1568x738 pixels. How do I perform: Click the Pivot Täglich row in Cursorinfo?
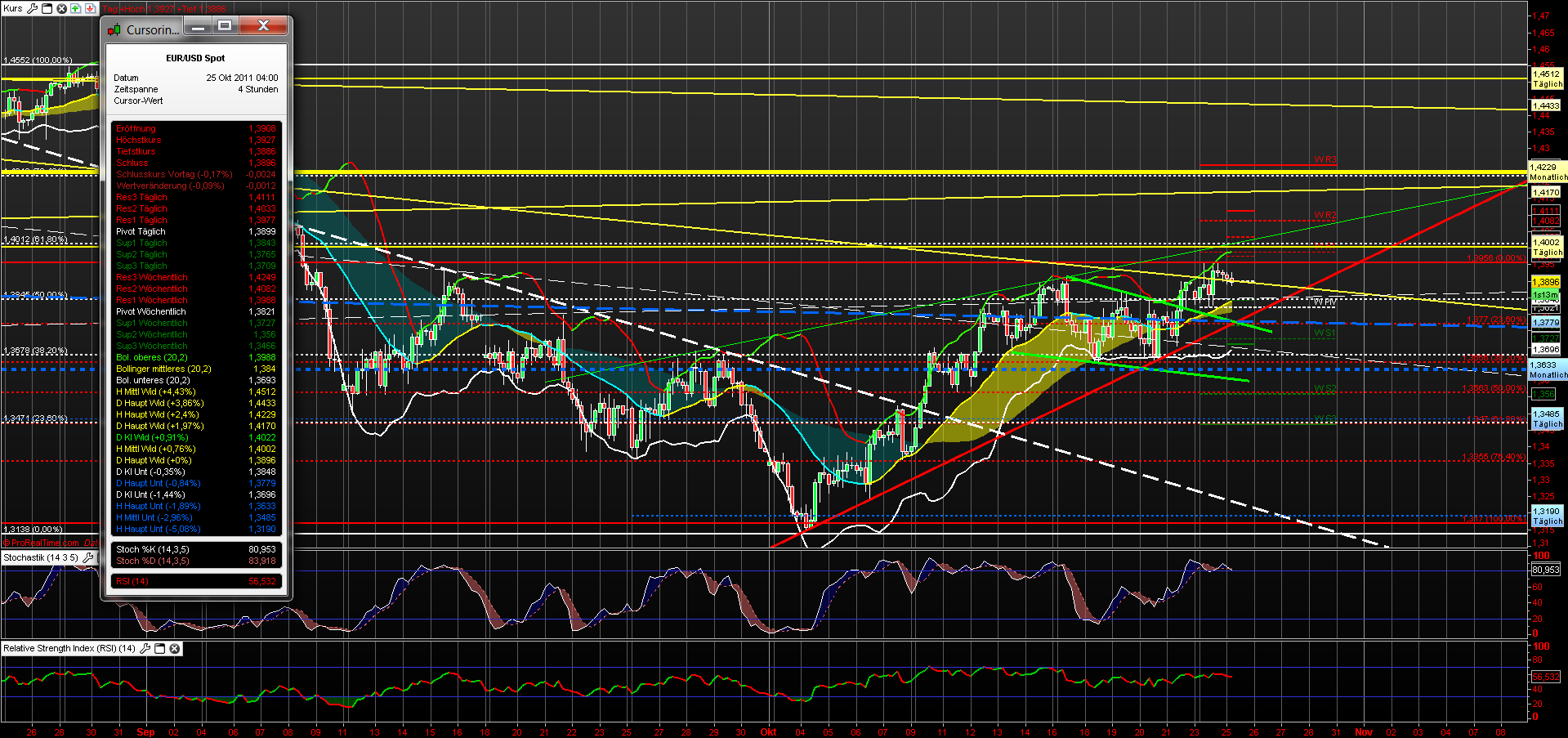[196, 231]
